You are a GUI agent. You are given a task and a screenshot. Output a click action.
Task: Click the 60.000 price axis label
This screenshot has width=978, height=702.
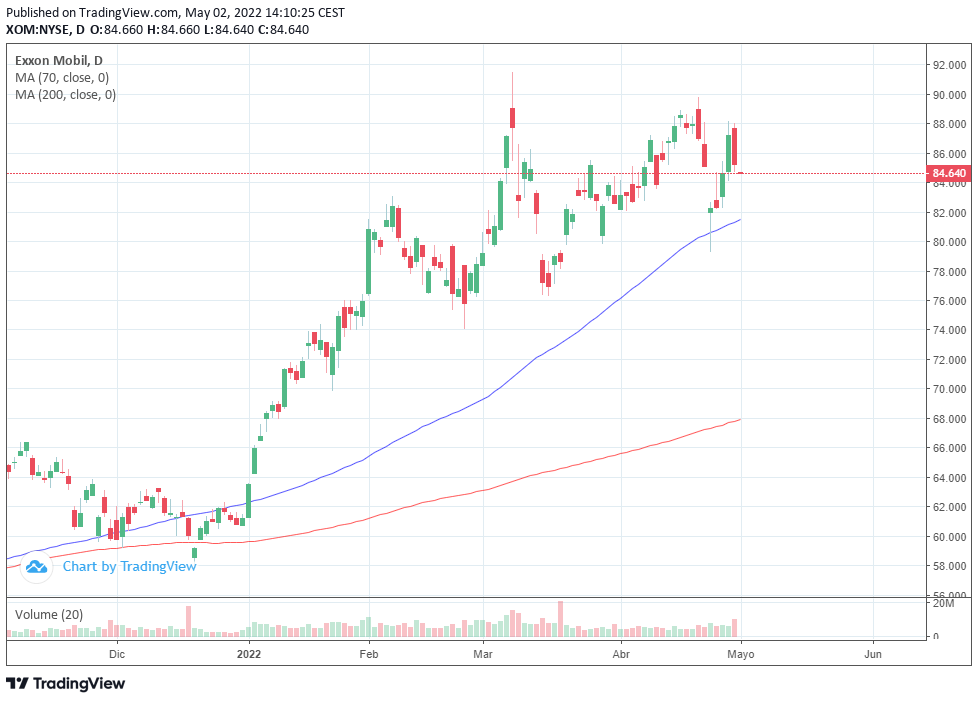(949, 537)
